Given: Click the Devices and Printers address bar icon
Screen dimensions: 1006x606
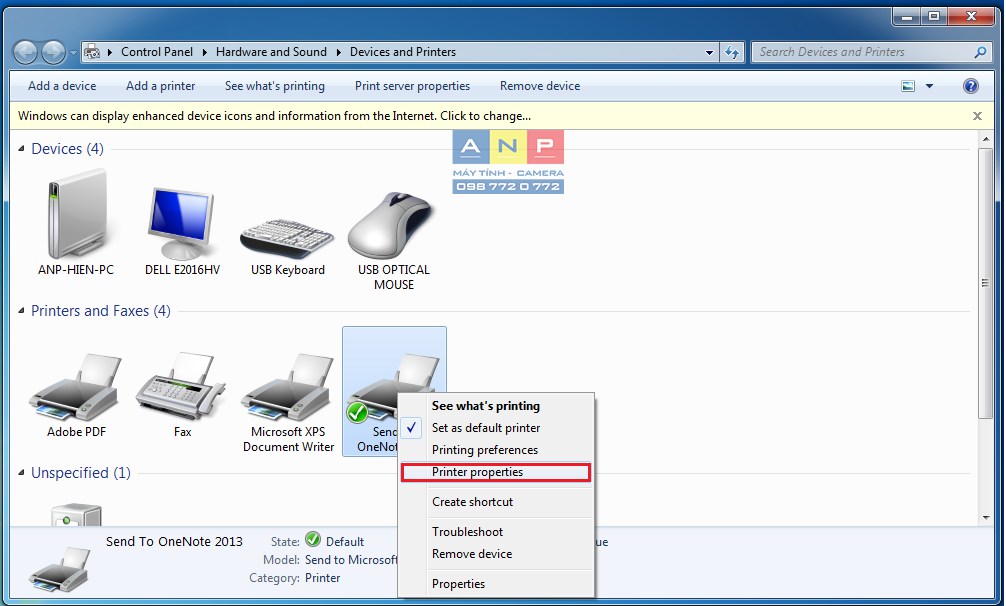Looking at the screenshot, I should click(x=92, y=52).
